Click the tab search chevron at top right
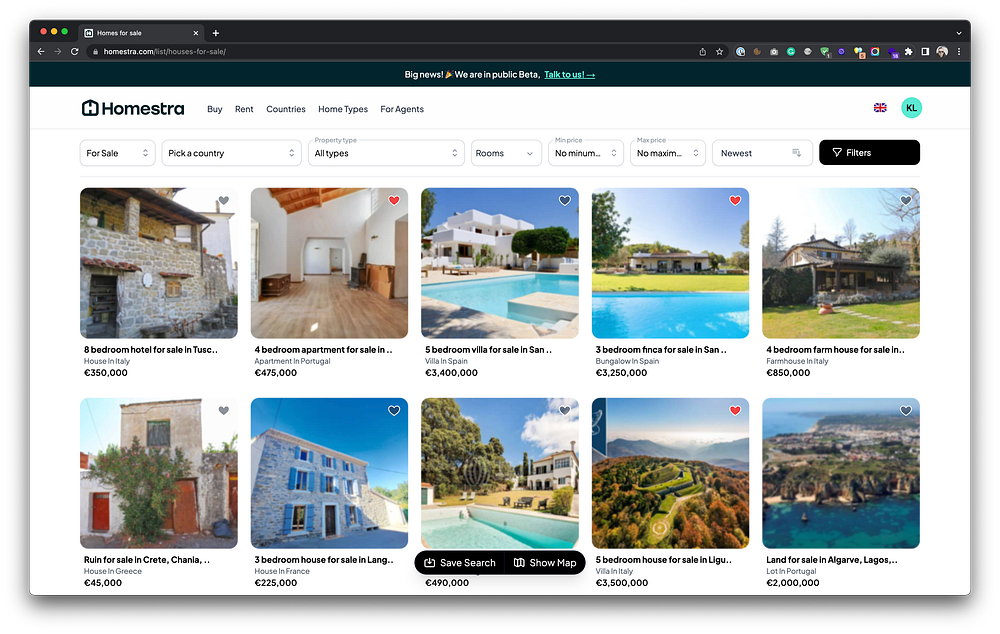The height and width of the screenshot is (634, 1000). [x=959, y=33]
